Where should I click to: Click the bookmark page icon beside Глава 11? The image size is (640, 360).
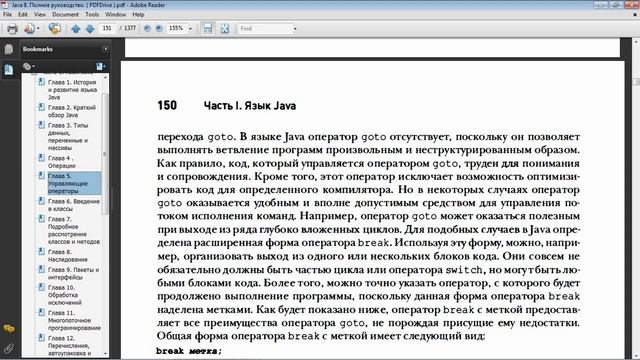coord(41,313)
